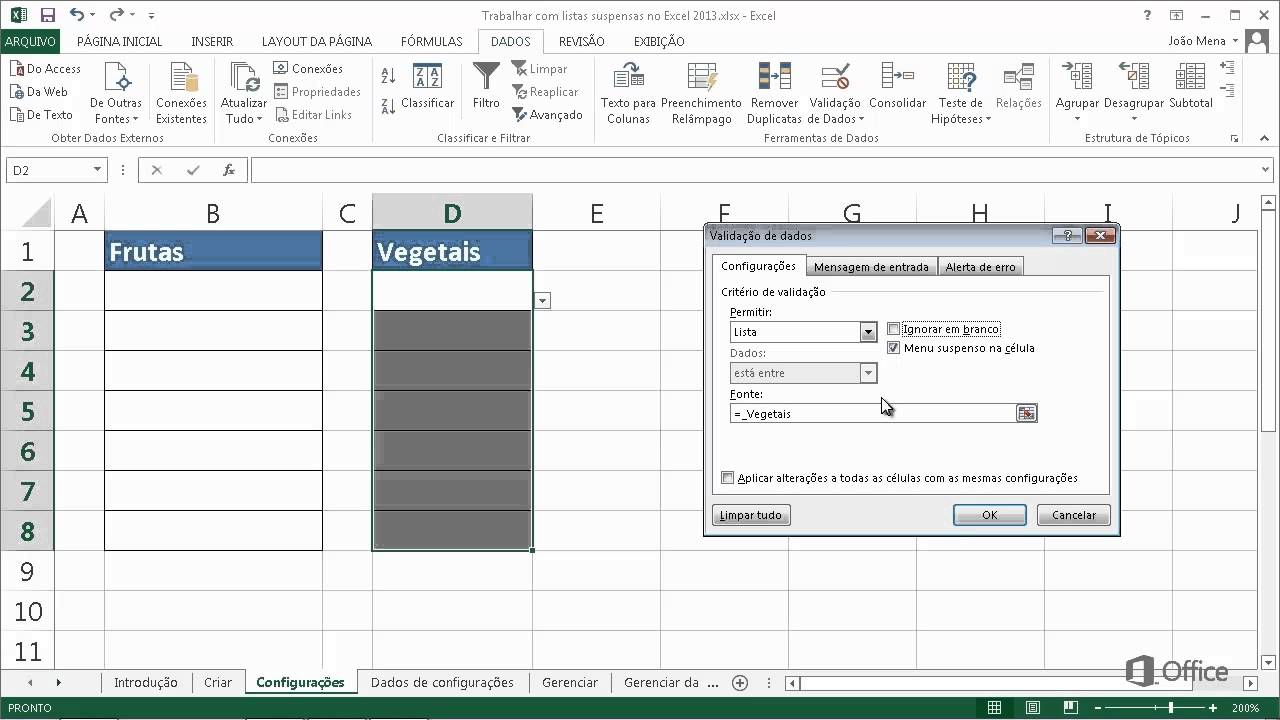Image resolution: width=1280 pixels, height=720 pixels.
Task: Expand Desagrupar dropdown arrow
Action: (1134, 119)
